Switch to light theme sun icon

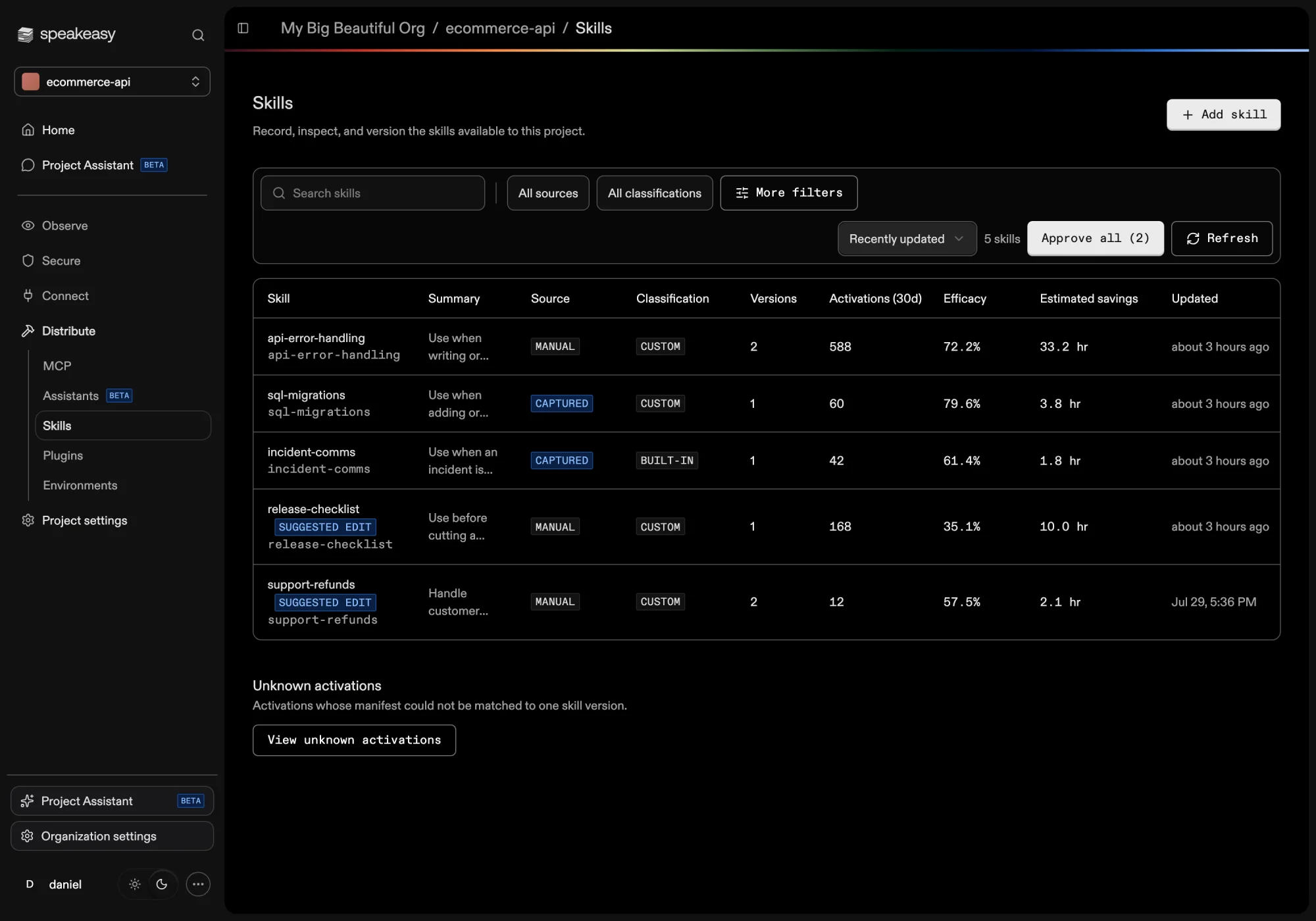click(135, 884)
